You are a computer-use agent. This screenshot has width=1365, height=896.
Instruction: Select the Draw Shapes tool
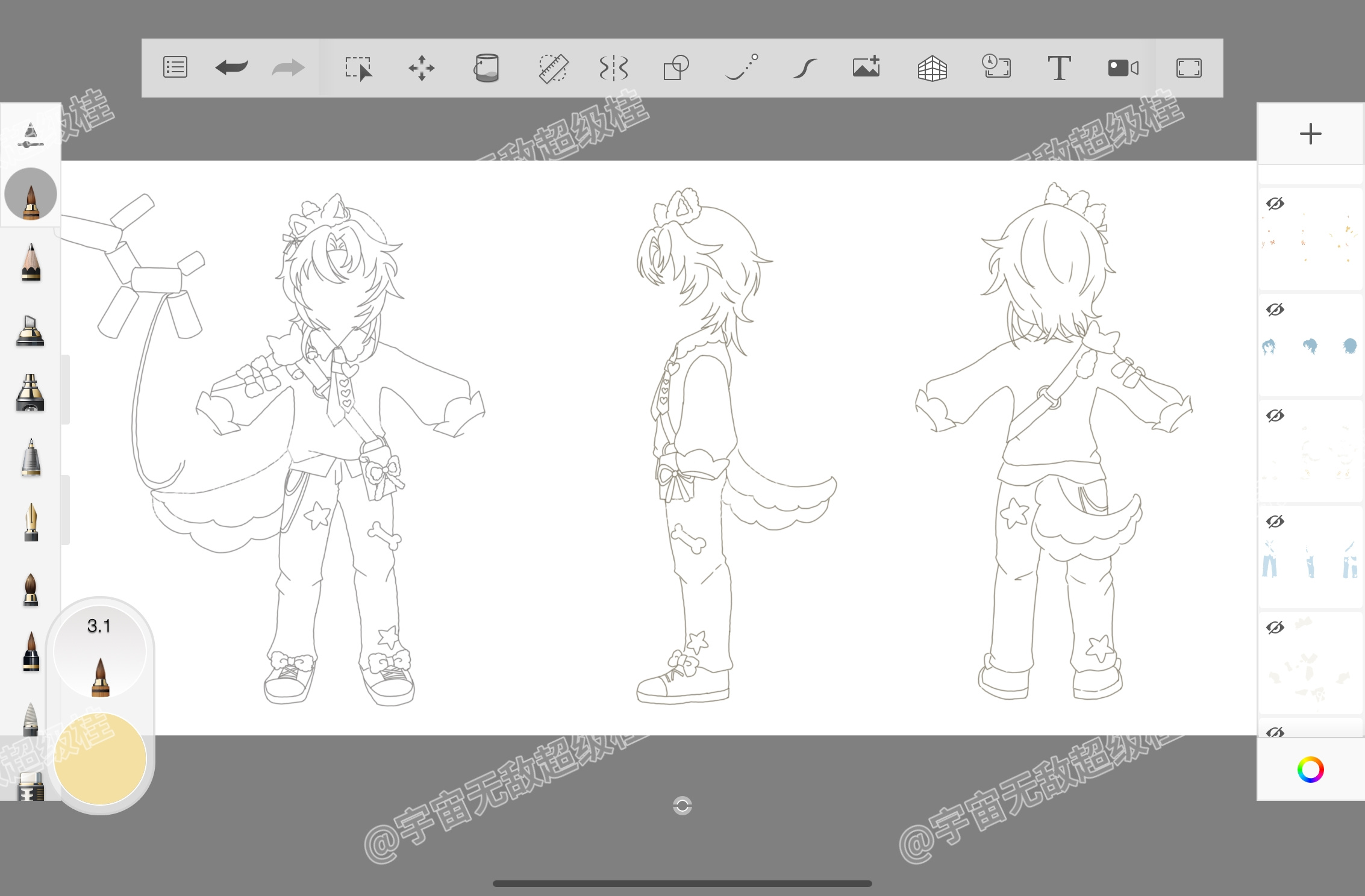[676, 67]
